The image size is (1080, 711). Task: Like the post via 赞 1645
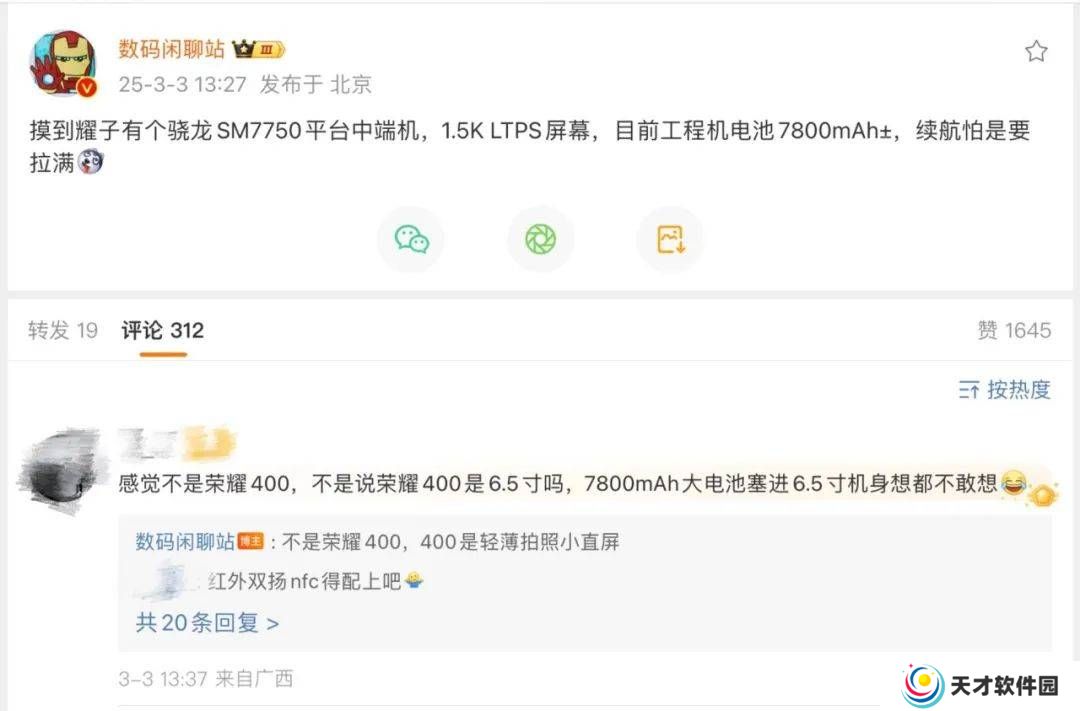point(1014,330)
